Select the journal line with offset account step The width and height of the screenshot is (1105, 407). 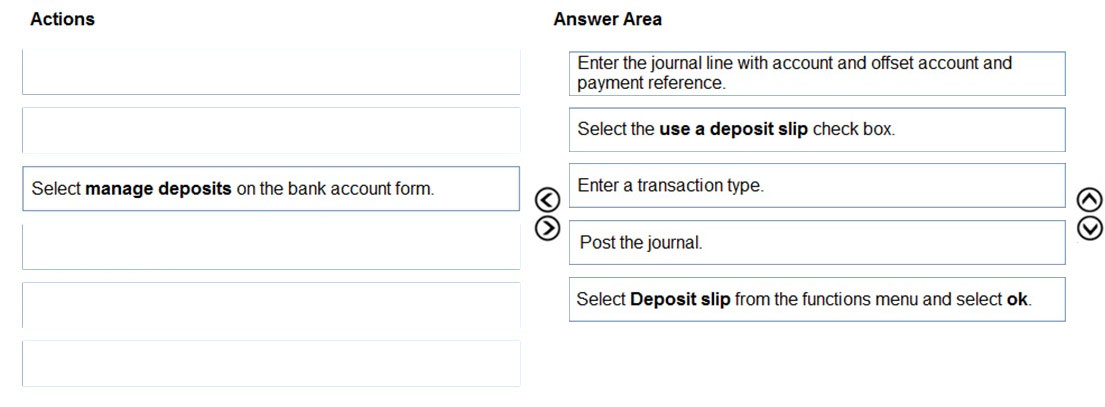817,73
